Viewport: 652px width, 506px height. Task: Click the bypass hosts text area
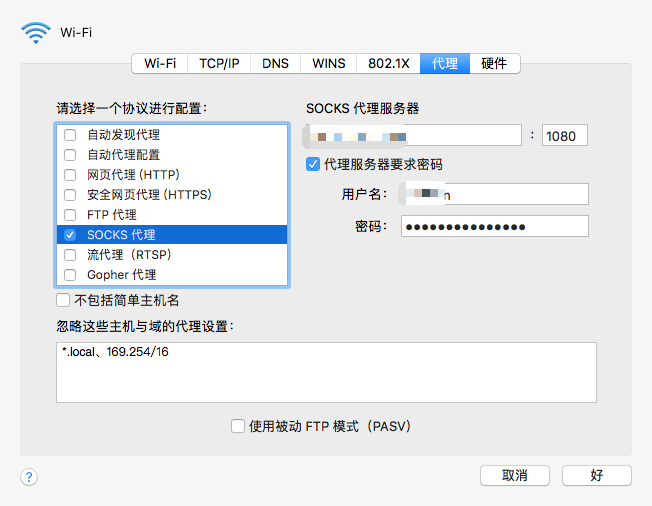pos(326,372)
